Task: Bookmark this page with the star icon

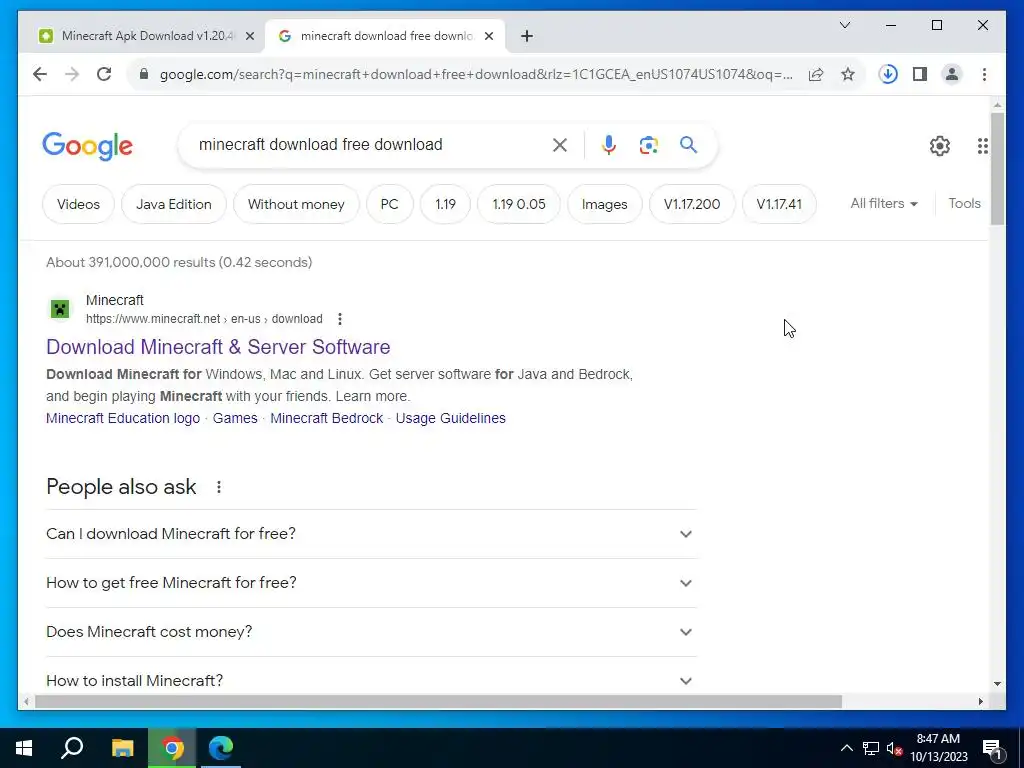Action: click(848, 74)
